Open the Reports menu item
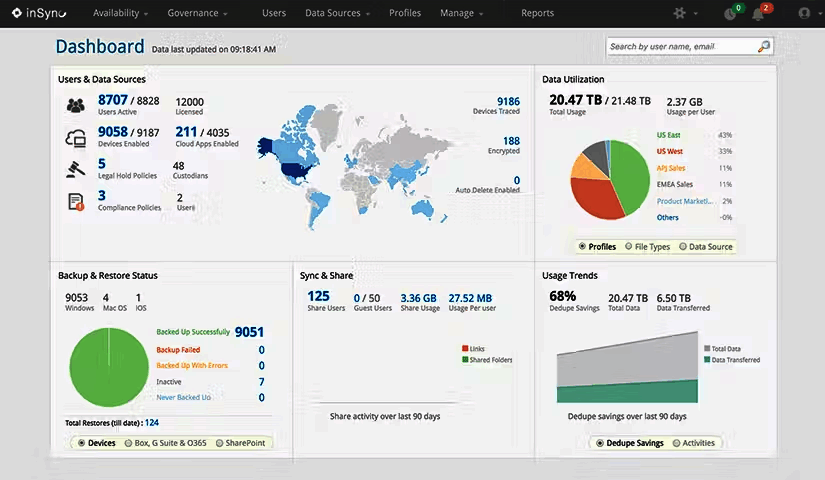The height and width of the screenshot is (480, 825). coord(537,13)
